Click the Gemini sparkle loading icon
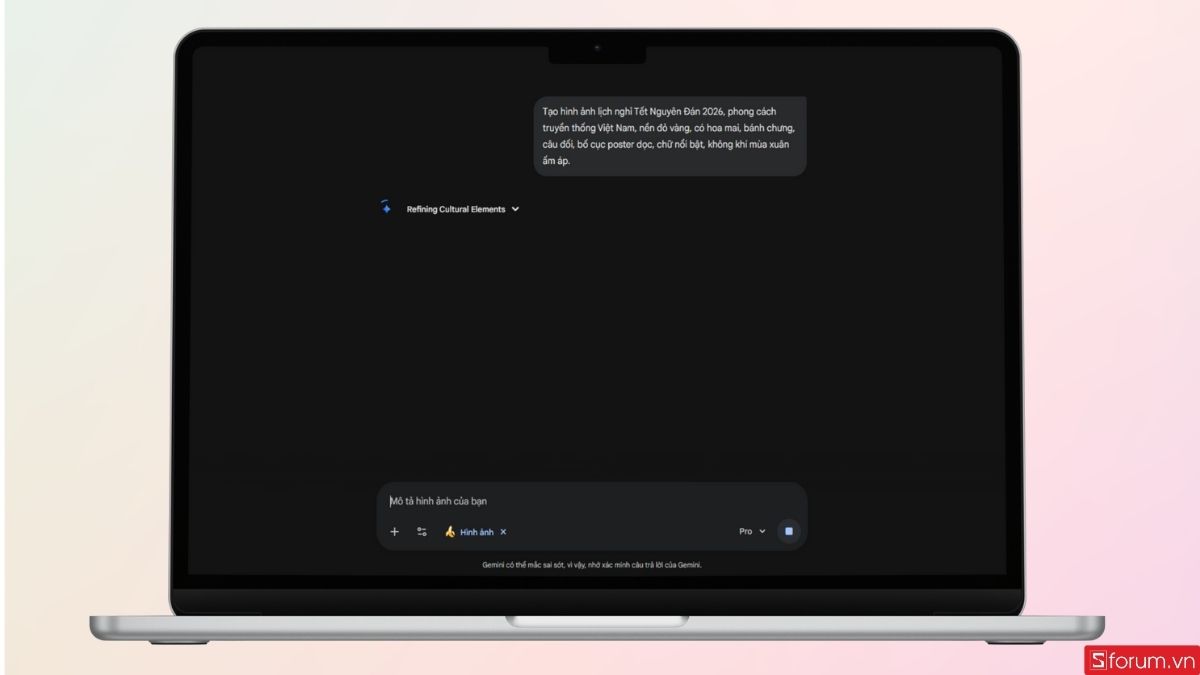 (385, 208)
